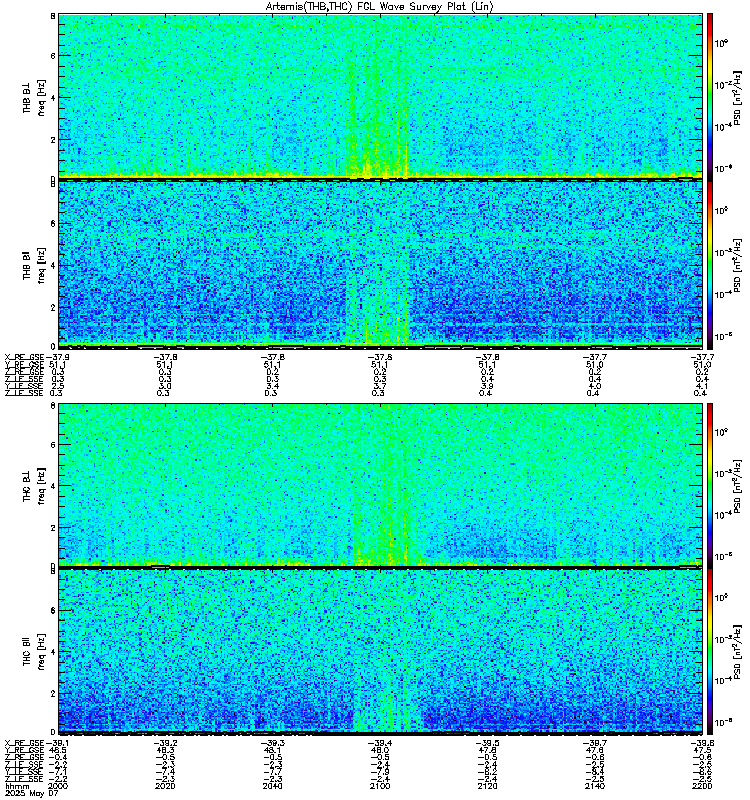Click the 2040 time tick label

(272, 786)
